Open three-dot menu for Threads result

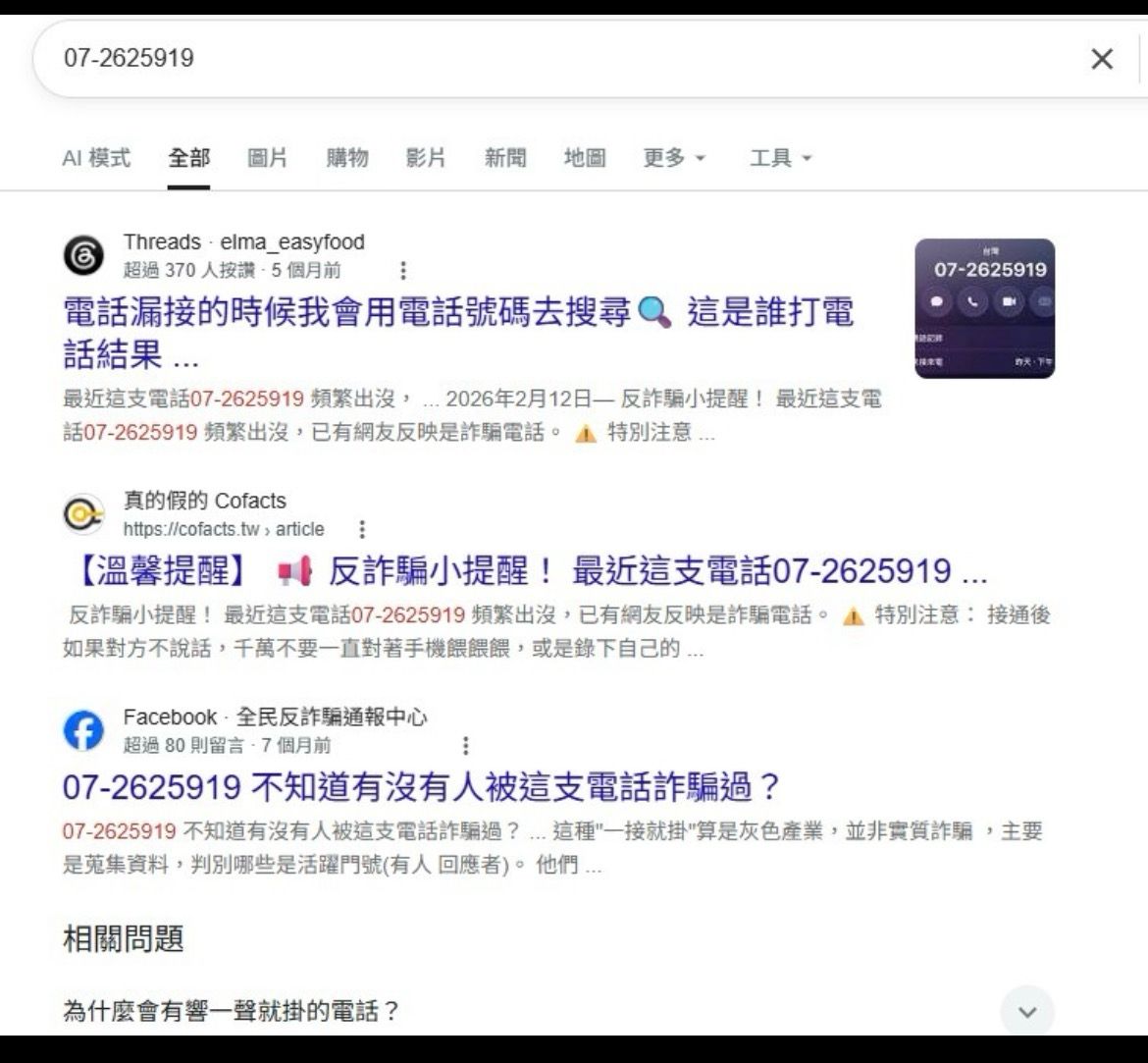tap(402, 270)
